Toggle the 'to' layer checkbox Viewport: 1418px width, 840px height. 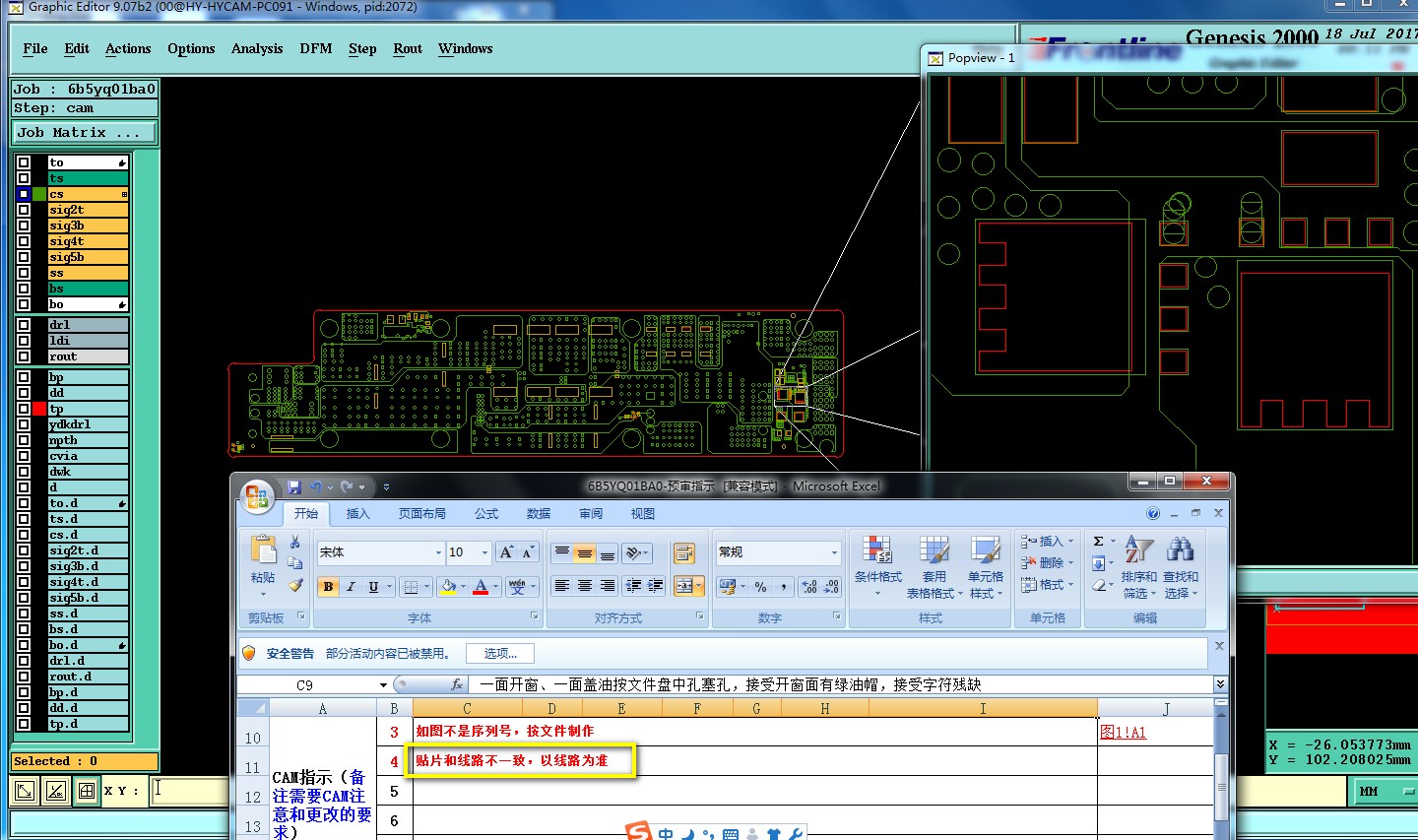click(24, 162)
